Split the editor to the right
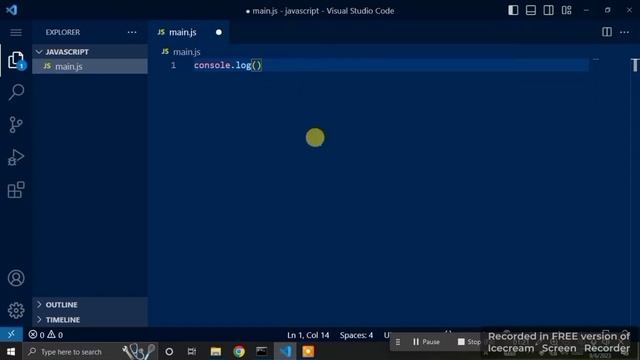640x360 pixels. [x=607, y=32]
